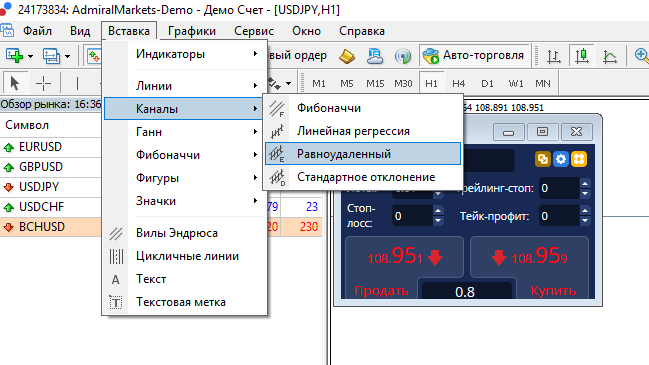The height and width of the screenshot is (365, 649).
Task: Increase the Тейк-профит value
Action: click(x=584, y=211)
